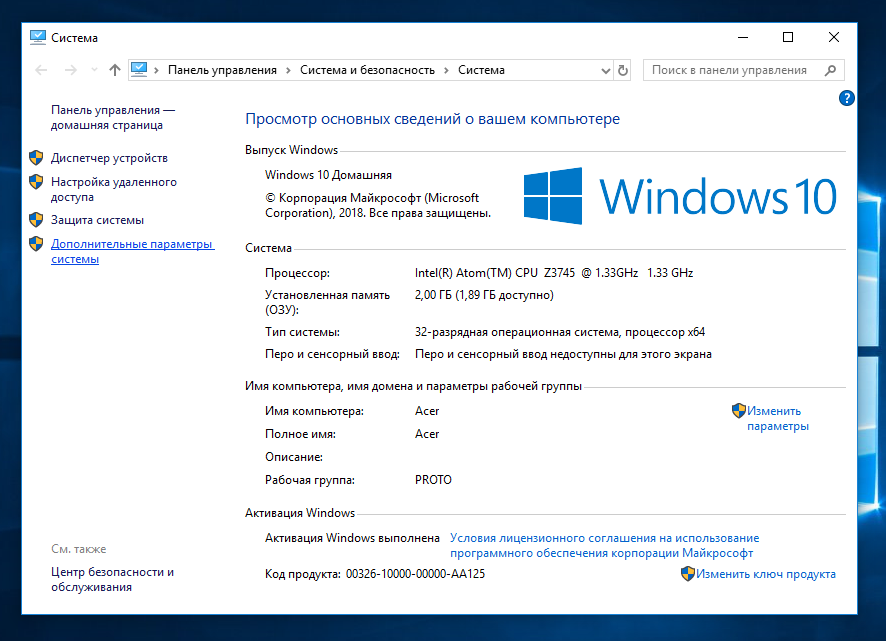Open 'Диспетчер устройств' link
Screen dimensions: 886x641
point(109,158)
